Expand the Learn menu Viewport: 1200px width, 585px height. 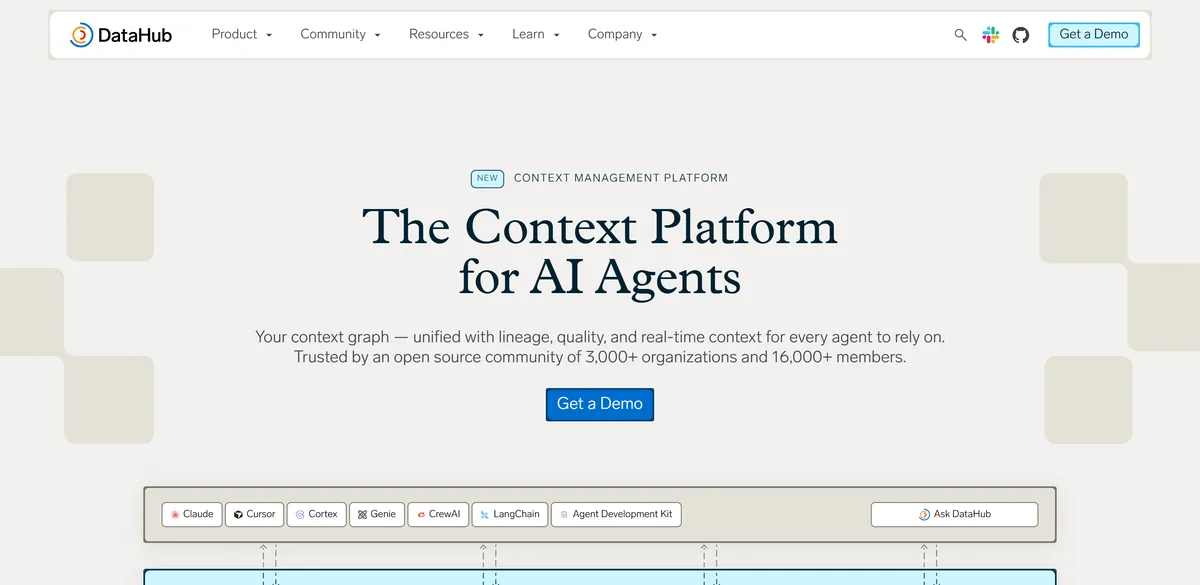click(x=536, y=34)
